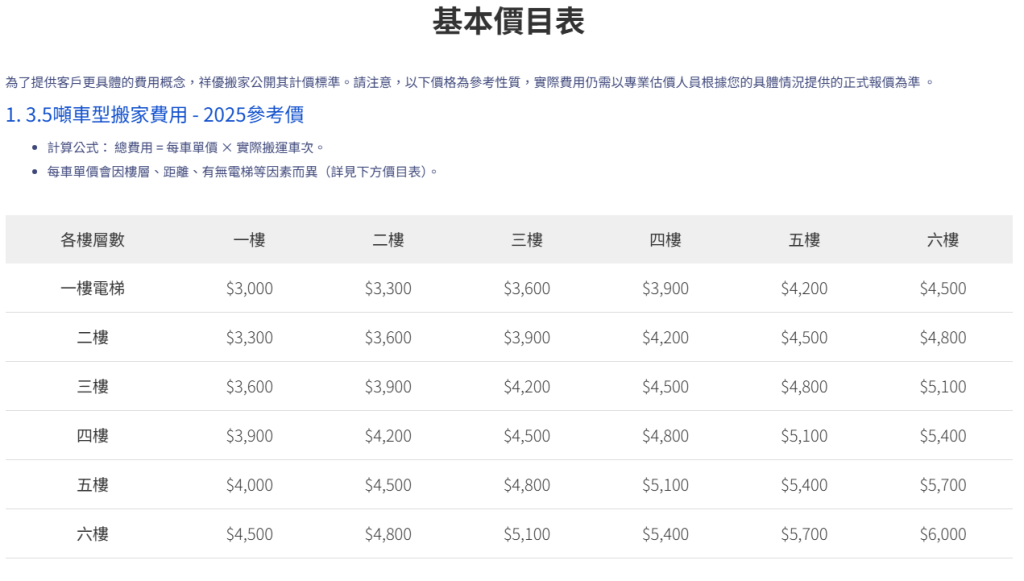Click the 二樓 row label

point(93,337)
